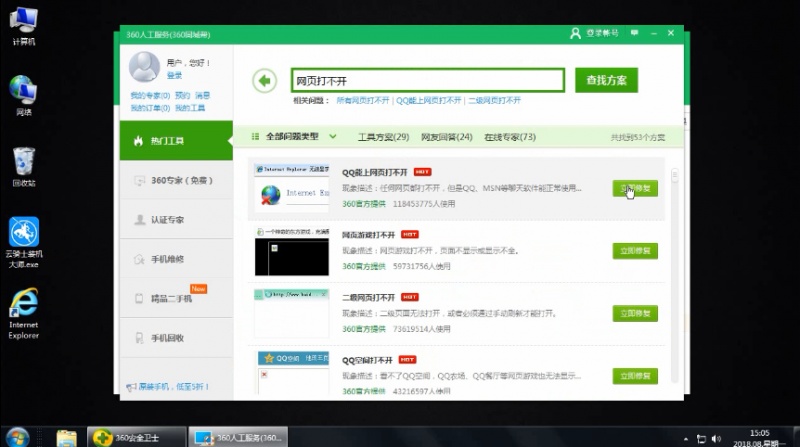The height and width of the screenshot is (447, 800).
Task: Open Internet Explorer desktop icon
Action: click(x=23, y=313)
